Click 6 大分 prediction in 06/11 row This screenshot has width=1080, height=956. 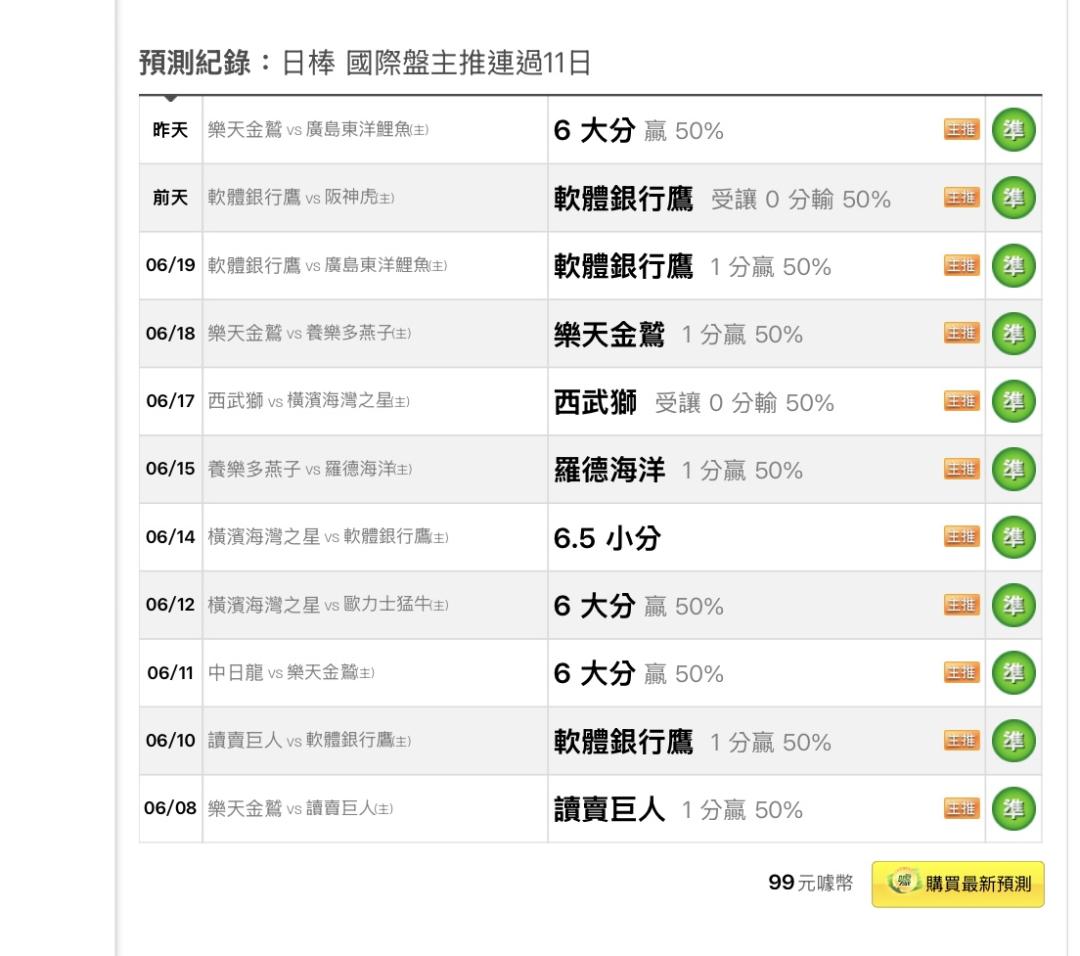638,674
